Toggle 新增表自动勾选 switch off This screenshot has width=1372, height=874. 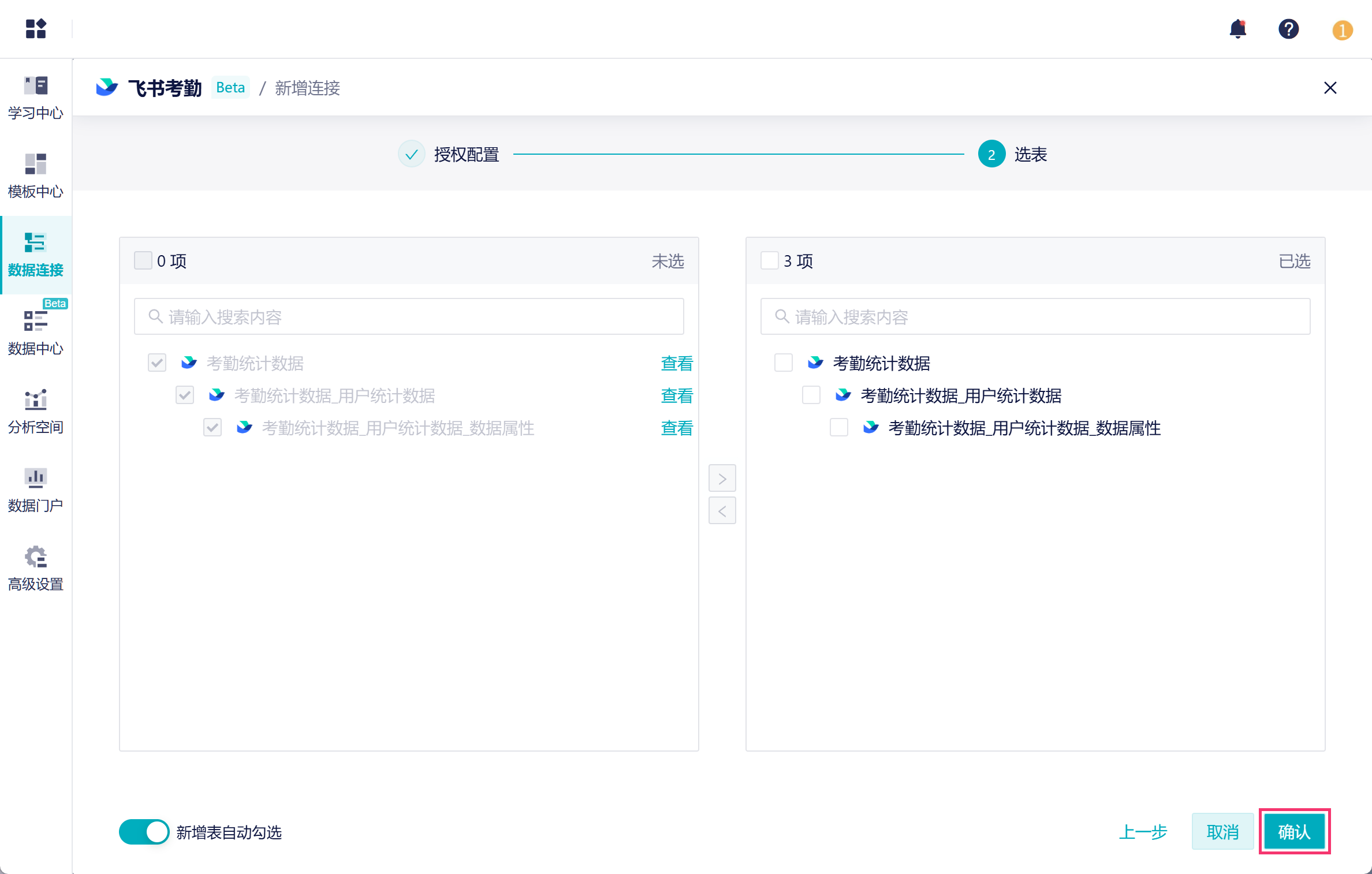(144, 832)
